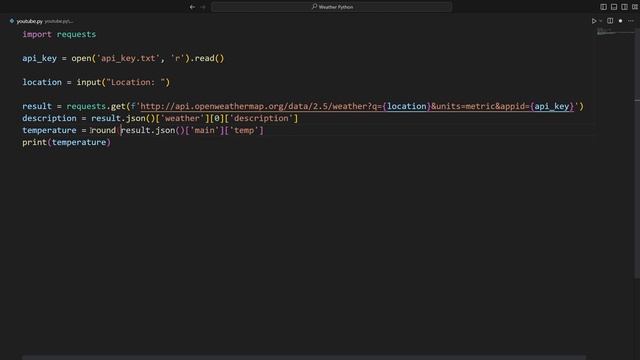Click the {location} variable in the URL
The height and width of the screenshot is (360, 640).
[x=407, y=106]
